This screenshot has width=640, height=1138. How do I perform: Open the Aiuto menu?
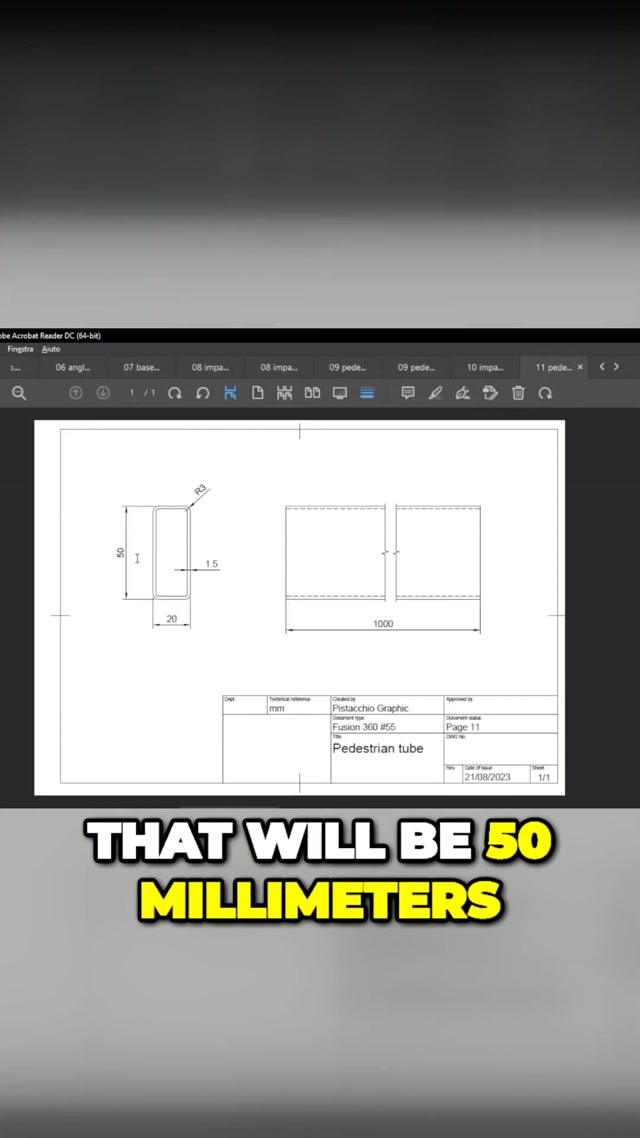(51, 349)
